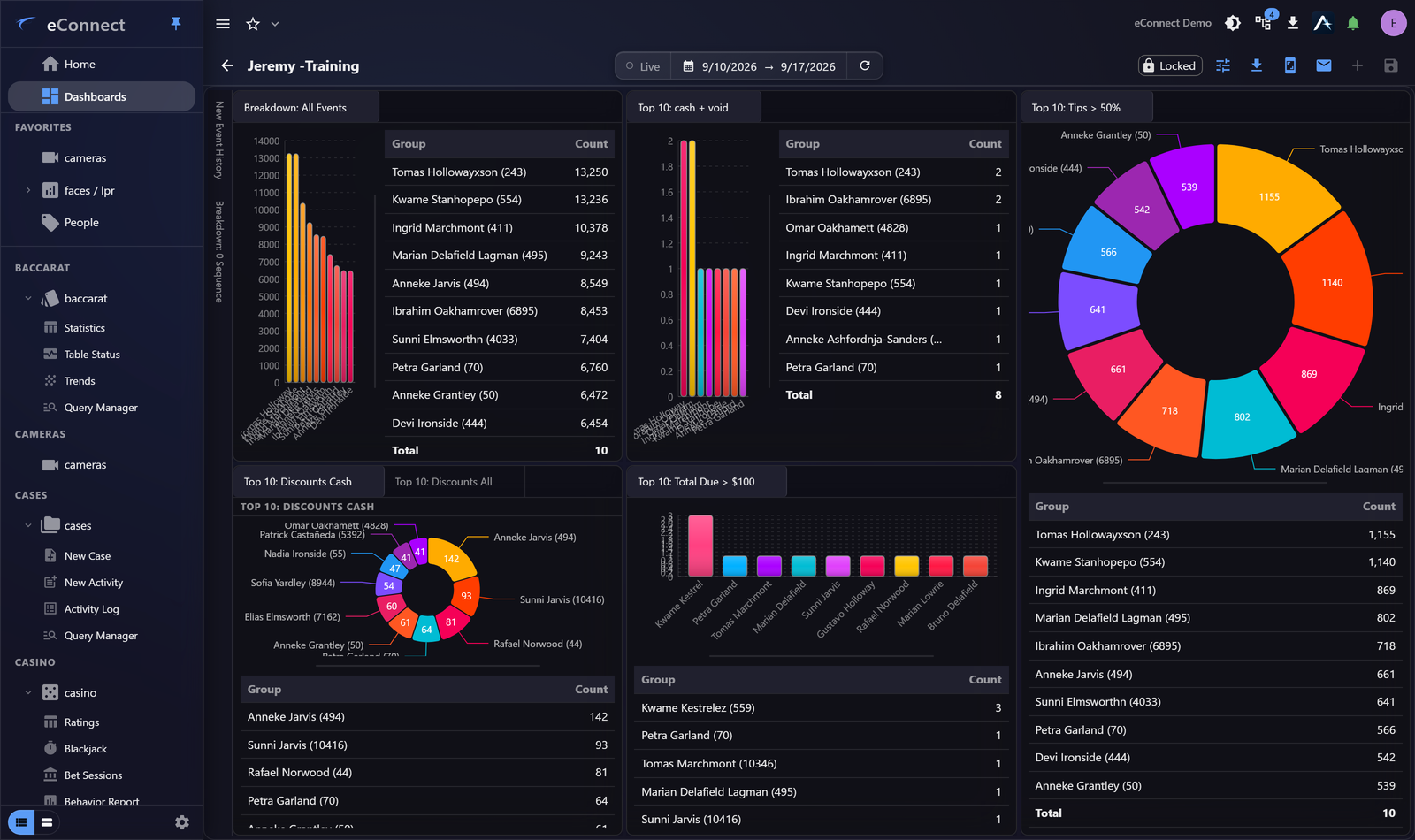This screenshot has height=840, width=1415.
Task: Open cameras under the Cameras section
Action: (x=102, y=464)
